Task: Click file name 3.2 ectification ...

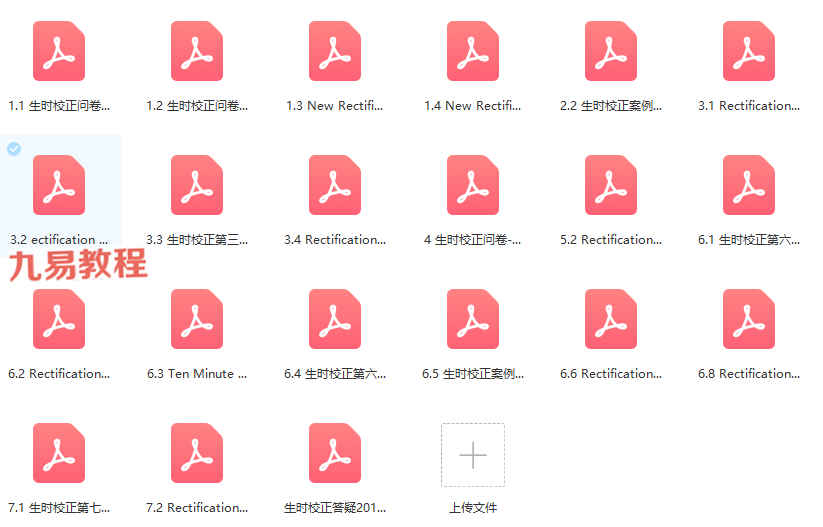Action: [59, 239]
